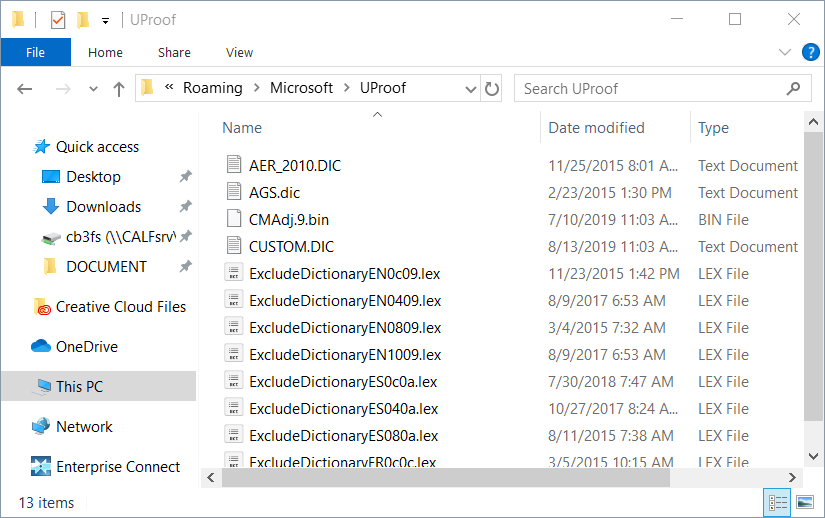The height and width of the screenshot is (518, 825).
Task: Select the CUSTOM.DIC file
Action: tap(291, 247)
